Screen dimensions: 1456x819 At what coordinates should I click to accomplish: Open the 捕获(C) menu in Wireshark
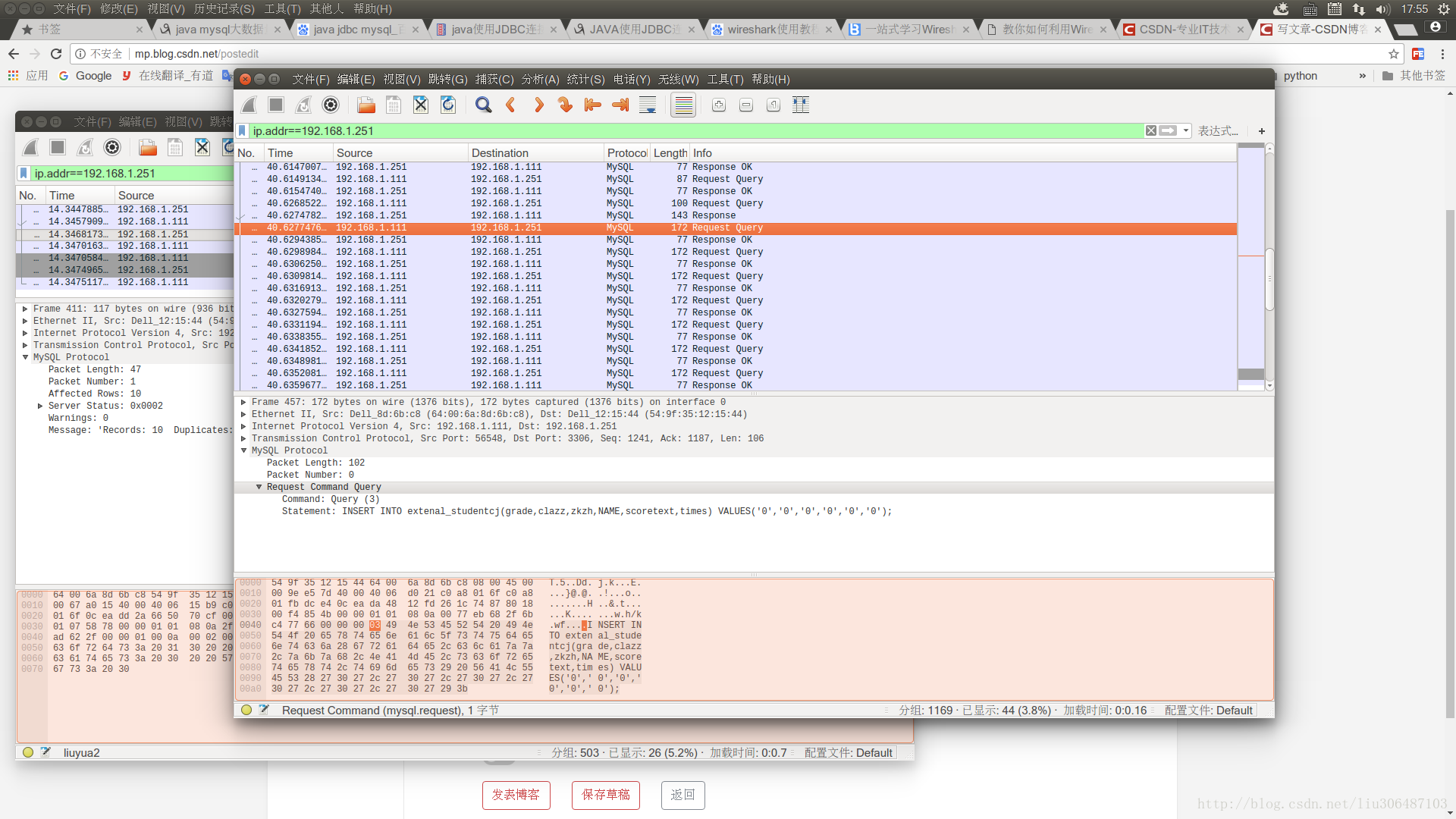click(494, 80)
